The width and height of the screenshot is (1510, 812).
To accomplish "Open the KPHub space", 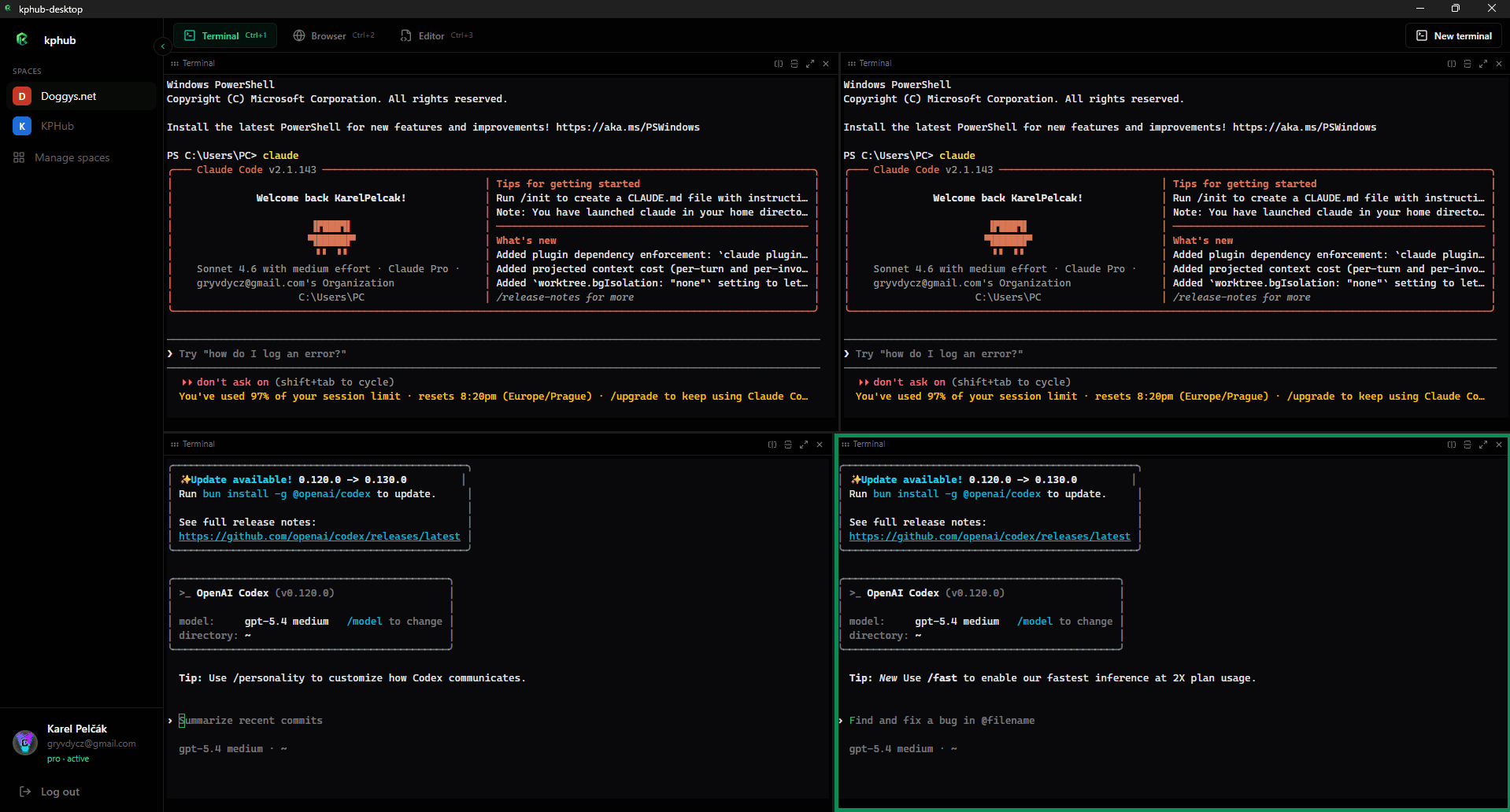I will click(x=81, y=126).
